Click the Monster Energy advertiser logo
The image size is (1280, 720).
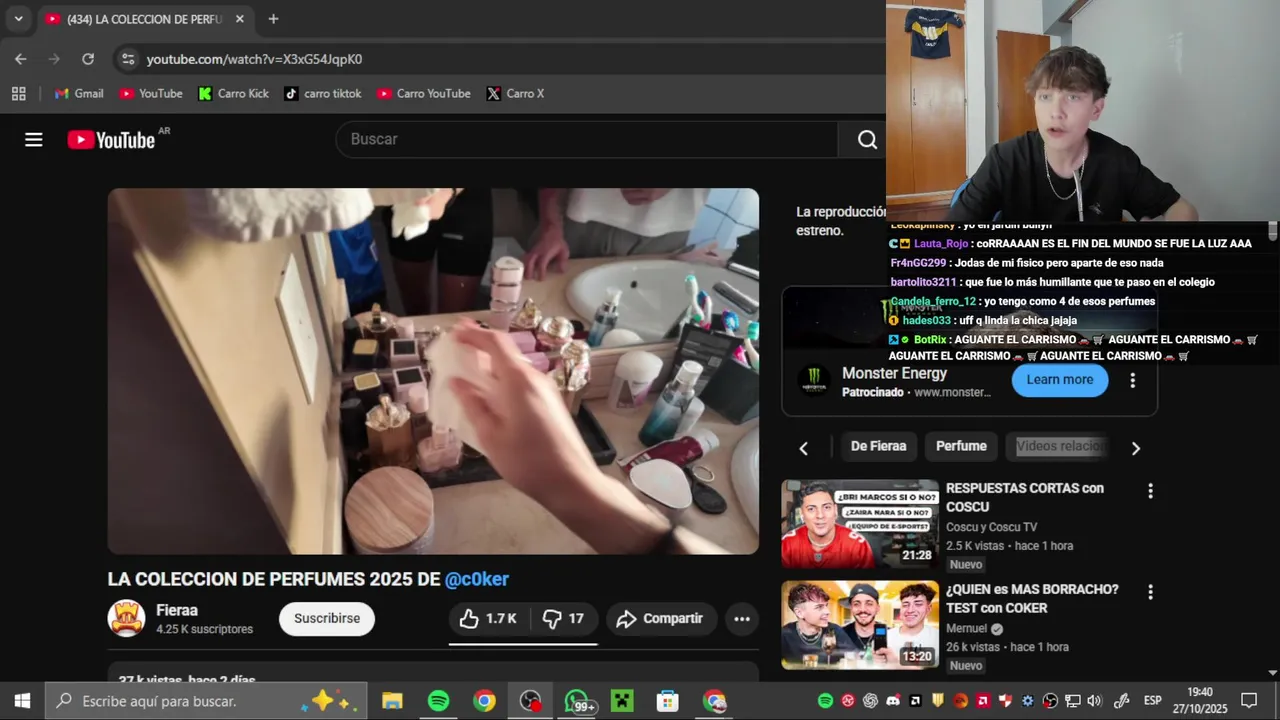814,380
